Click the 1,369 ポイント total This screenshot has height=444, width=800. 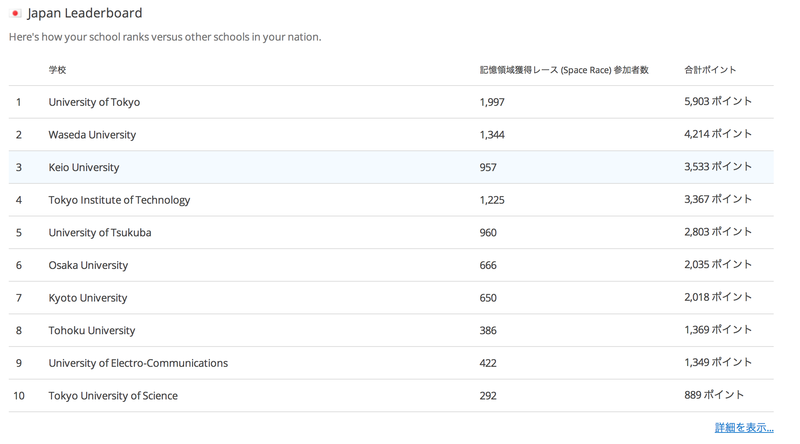pos(718,330)
